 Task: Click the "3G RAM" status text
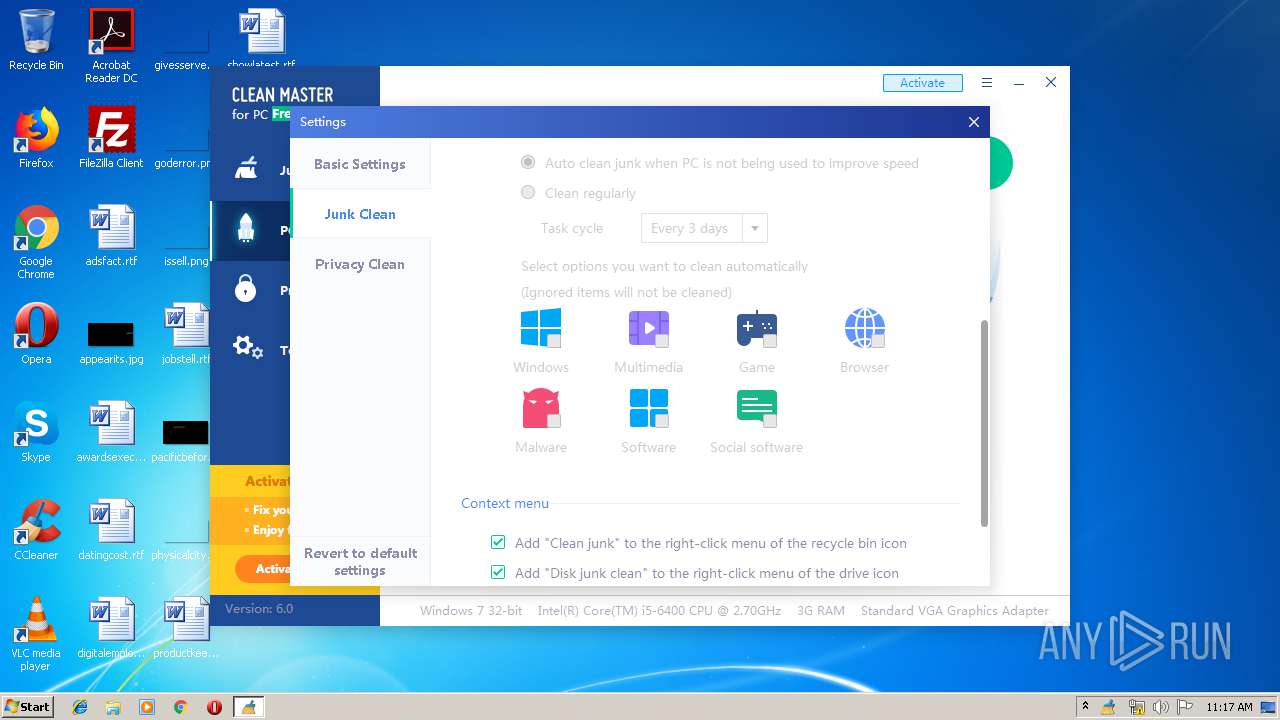821,610
